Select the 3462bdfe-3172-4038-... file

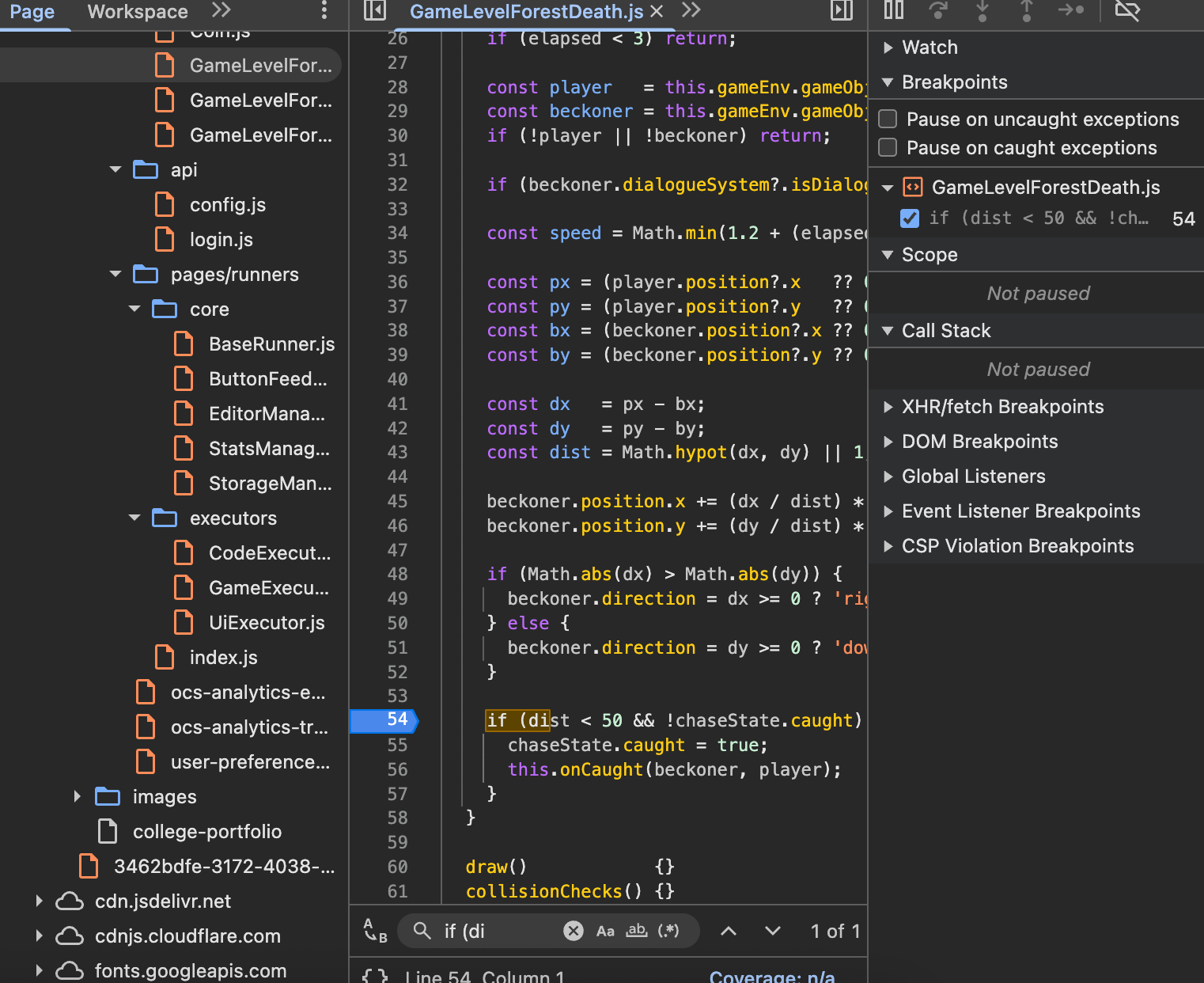(225, 866)
